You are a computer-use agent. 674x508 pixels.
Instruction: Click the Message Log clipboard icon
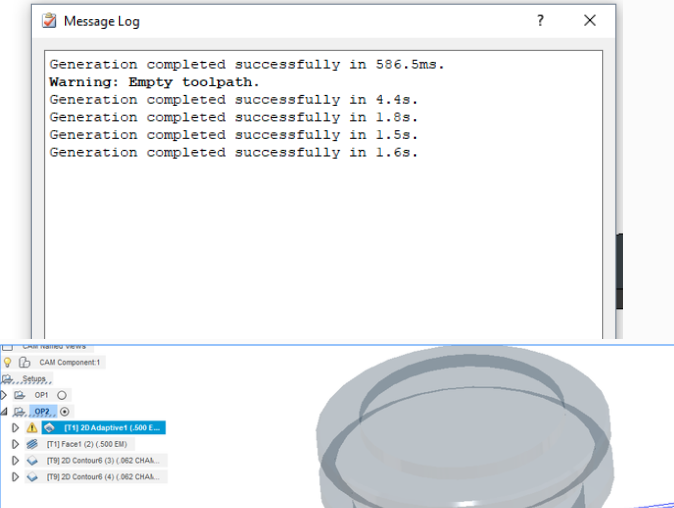(x=49, y=21)
